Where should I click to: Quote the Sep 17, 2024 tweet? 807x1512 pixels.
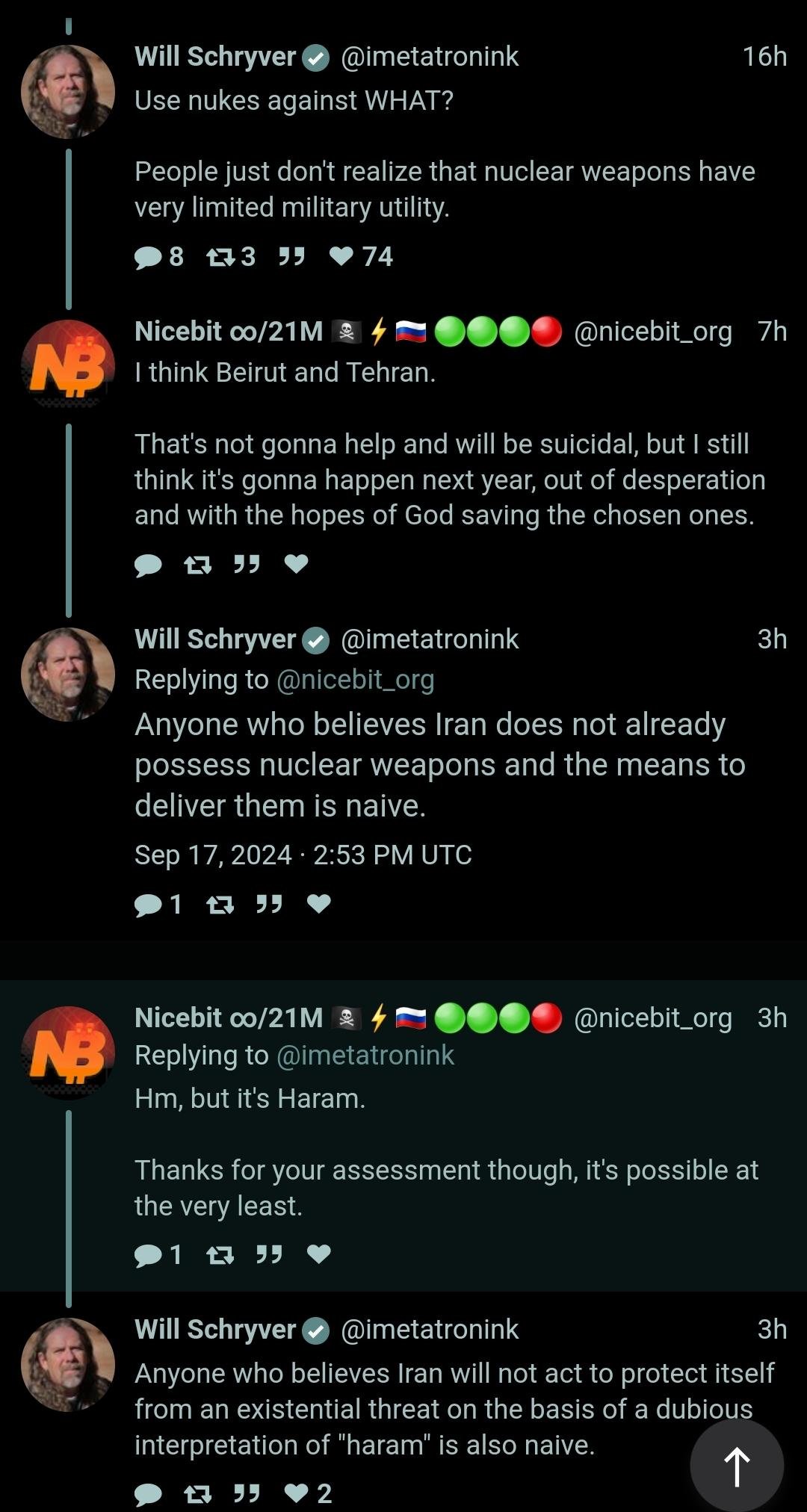[269, 905]
